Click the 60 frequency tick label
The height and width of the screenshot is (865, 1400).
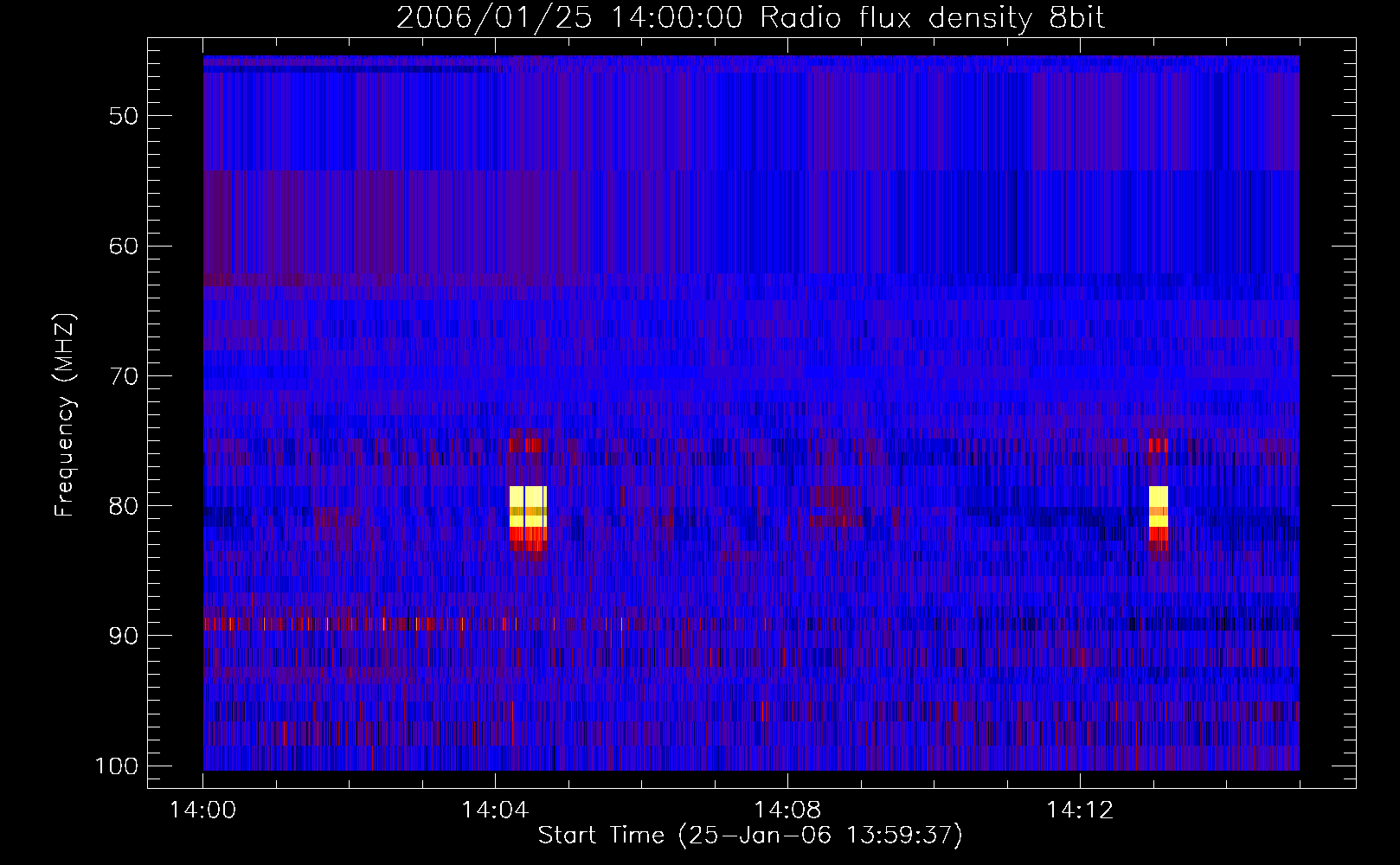[124, 247]
